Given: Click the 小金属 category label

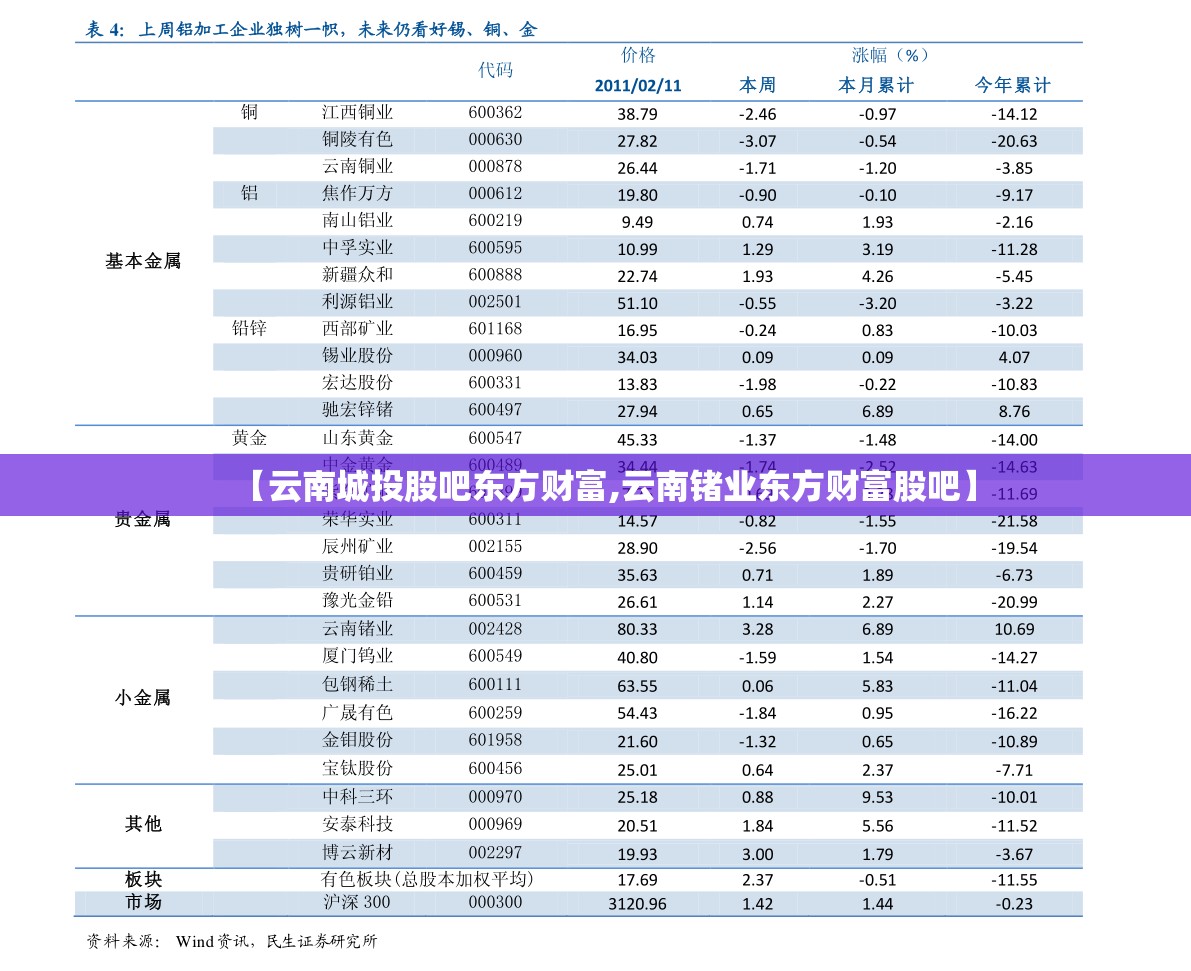Looking at the screenshot, I should 143,697.
